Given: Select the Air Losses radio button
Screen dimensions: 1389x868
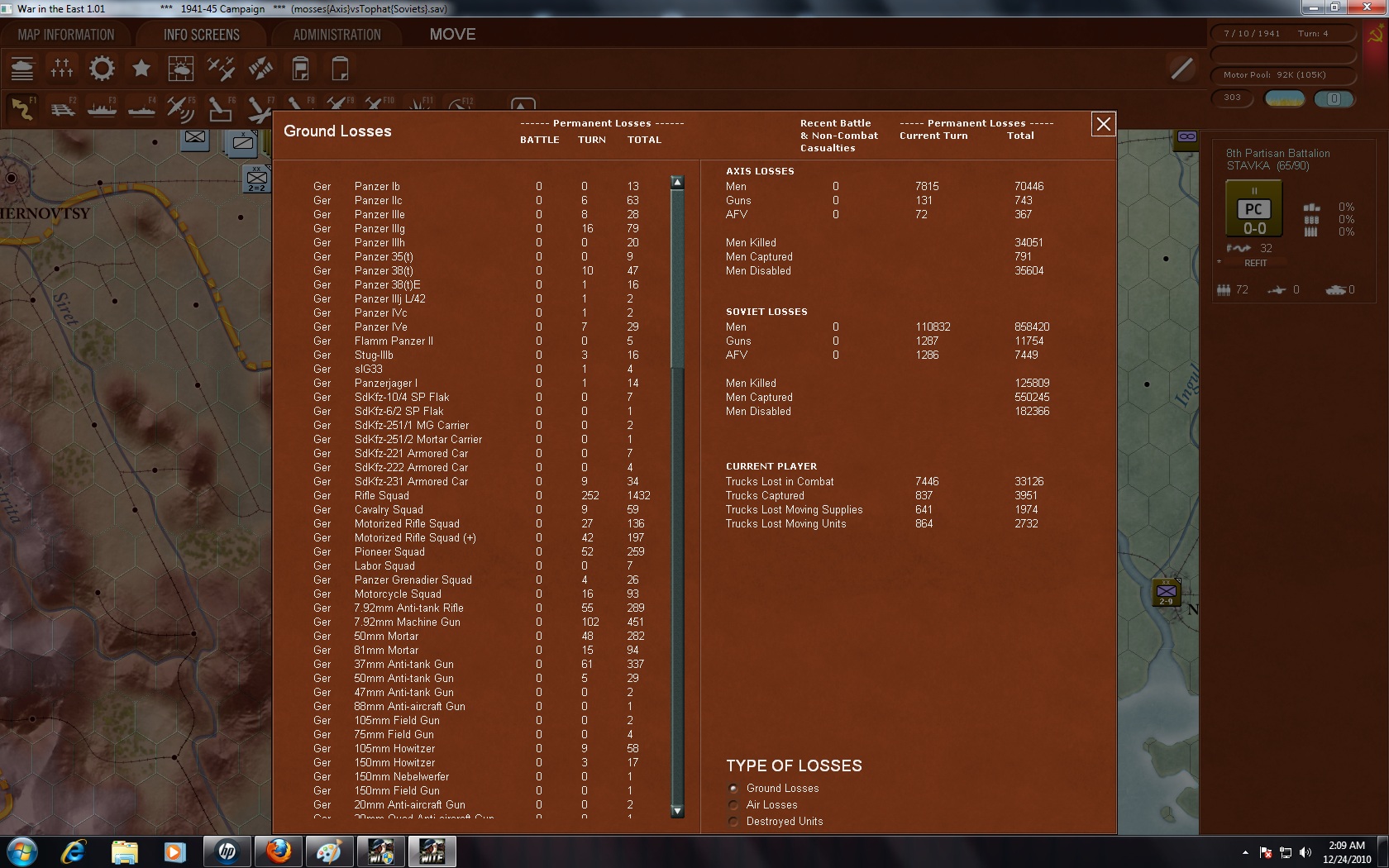Looking at the screenshot, I should 733,805.
